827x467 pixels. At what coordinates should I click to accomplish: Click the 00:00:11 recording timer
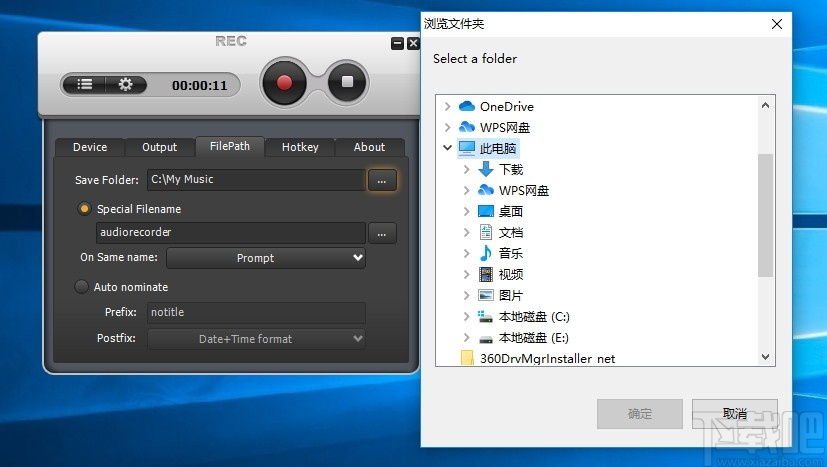[x=199, y=85]
